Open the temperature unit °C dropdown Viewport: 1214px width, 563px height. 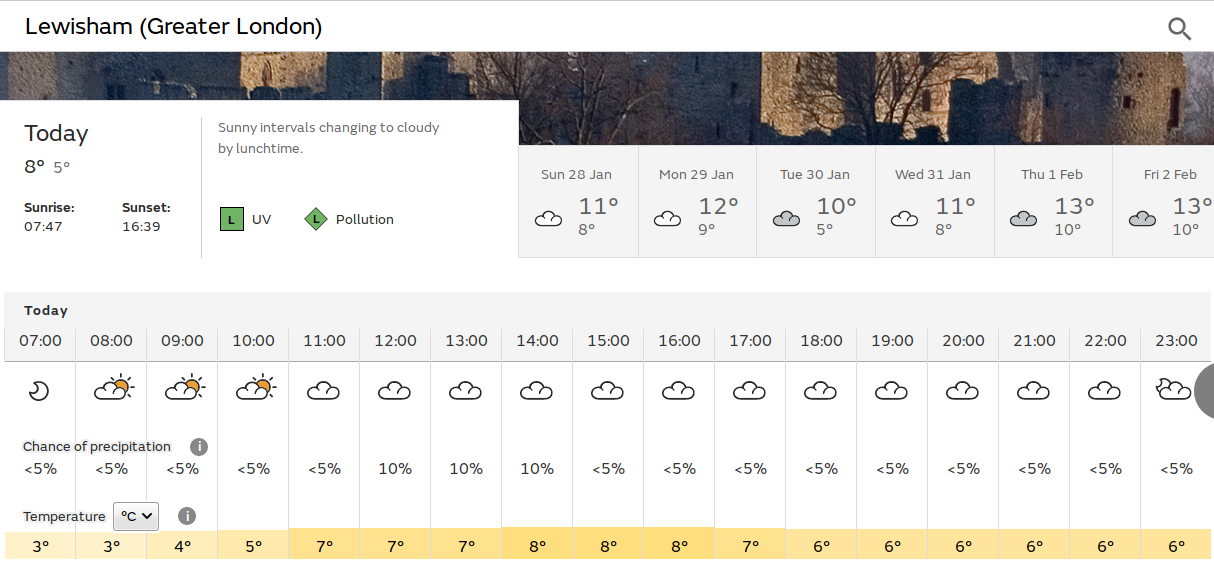[136, 516]
